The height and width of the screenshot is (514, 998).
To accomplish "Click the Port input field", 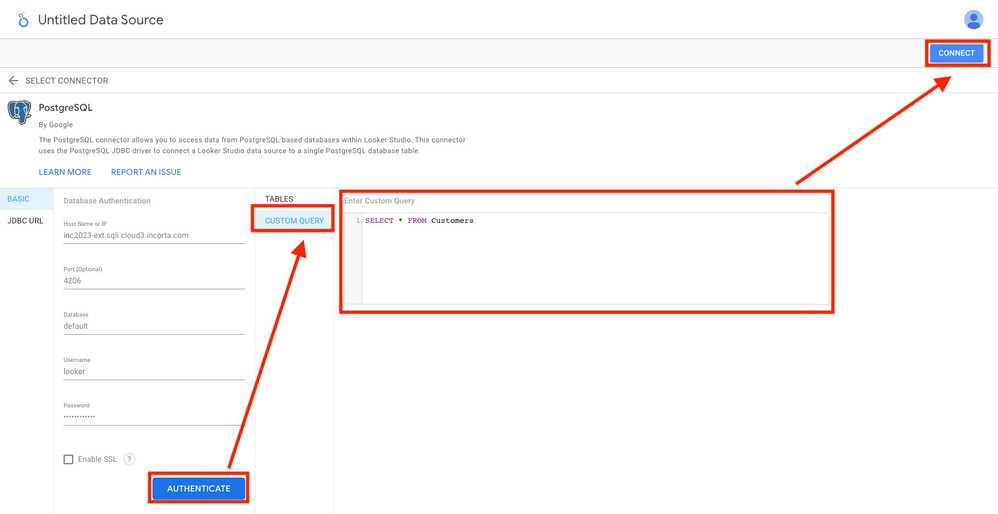I will click(x=153, y=281).
